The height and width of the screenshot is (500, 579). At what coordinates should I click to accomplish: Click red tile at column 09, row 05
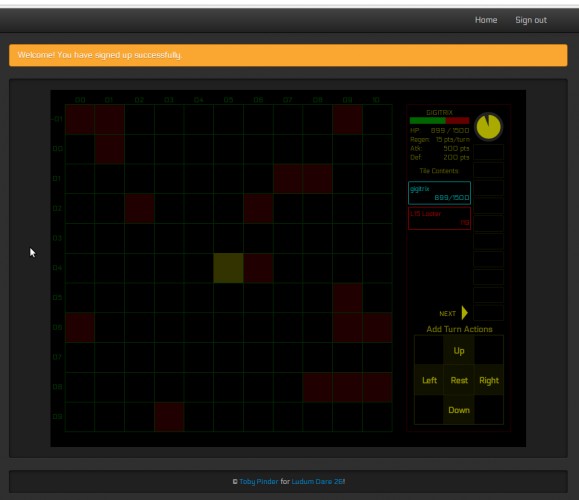[x=347, y=298]
